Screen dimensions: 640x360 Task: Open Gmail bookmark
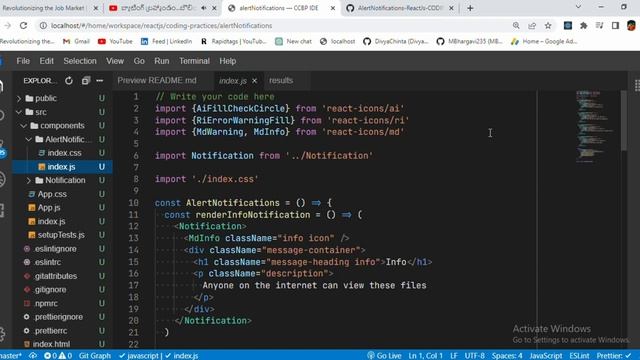click(x=76, y=42)
